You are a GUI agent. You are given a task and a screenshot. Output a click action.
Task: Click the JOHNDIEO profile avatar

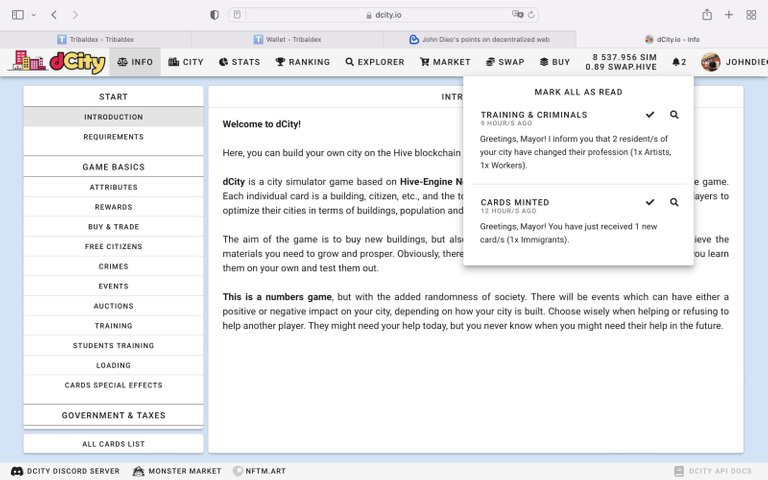click(x=710, y=62)
